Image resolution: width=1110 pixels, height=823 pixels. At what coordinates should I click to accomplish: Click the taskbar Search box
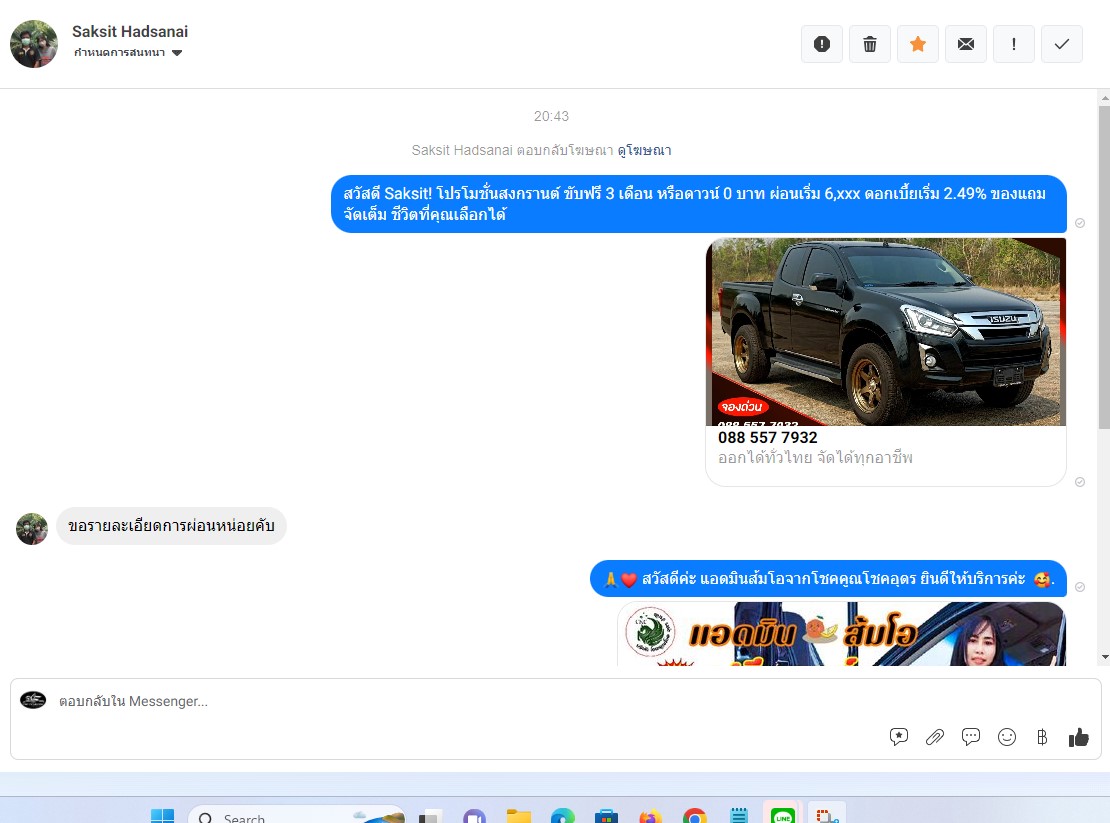coord(297,815)
